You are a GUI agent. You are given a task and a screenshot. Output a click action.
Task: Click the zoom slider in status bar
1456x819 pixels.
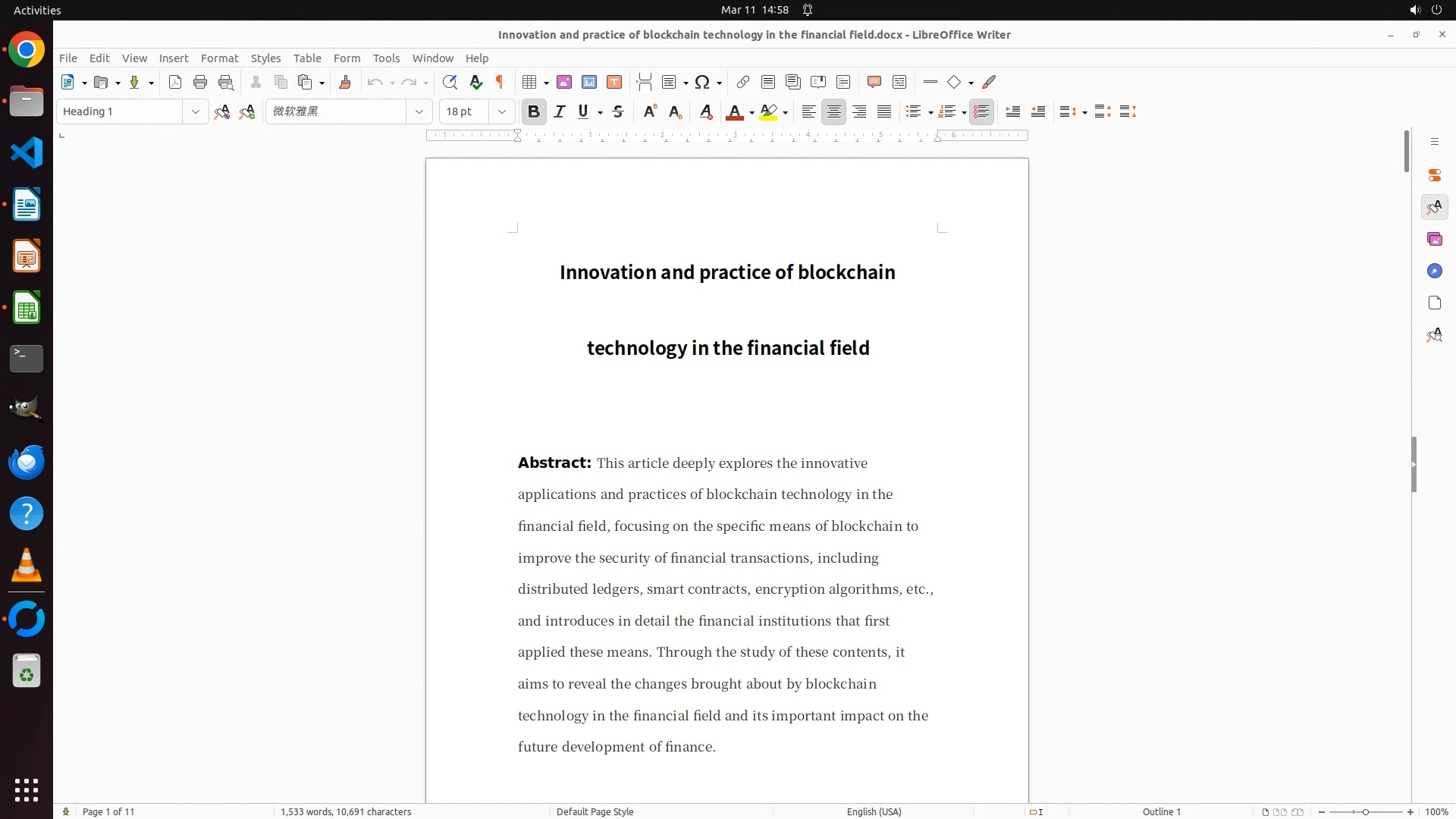[1365, 811]
